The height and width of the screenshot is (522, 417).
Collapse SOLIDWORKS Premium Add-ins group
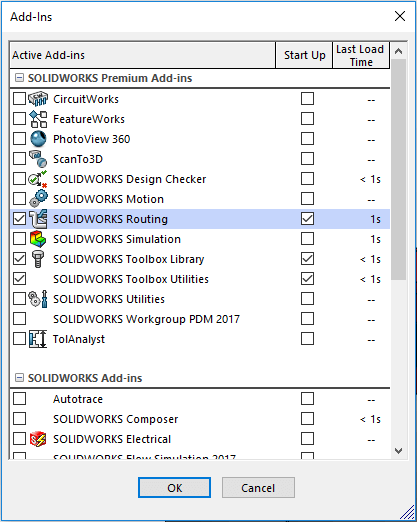(x=20, y=78)
